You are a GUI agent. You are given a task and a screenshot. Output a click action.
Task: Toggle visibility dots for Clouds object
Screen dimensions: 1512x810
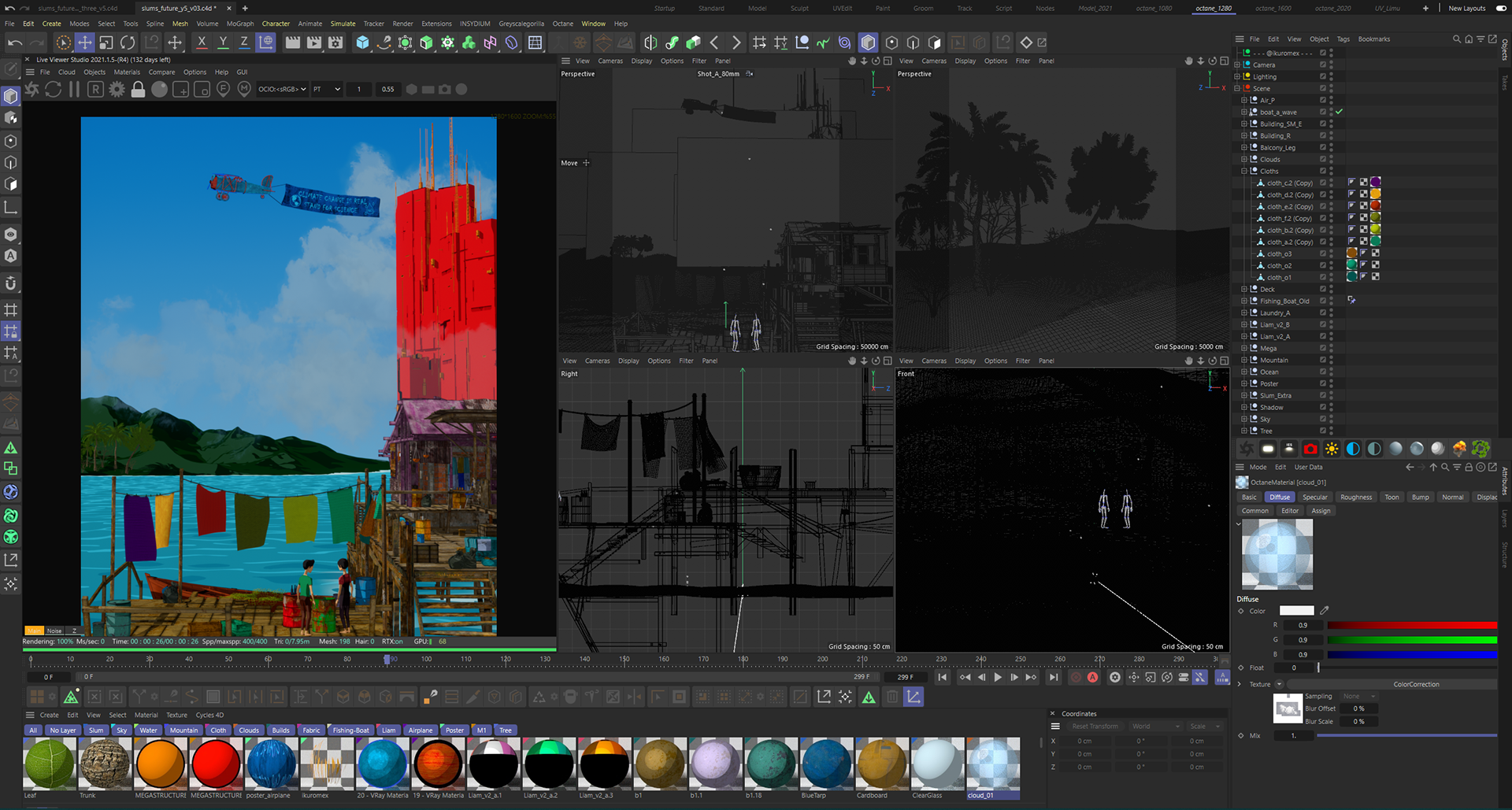tap(1332, 159)
